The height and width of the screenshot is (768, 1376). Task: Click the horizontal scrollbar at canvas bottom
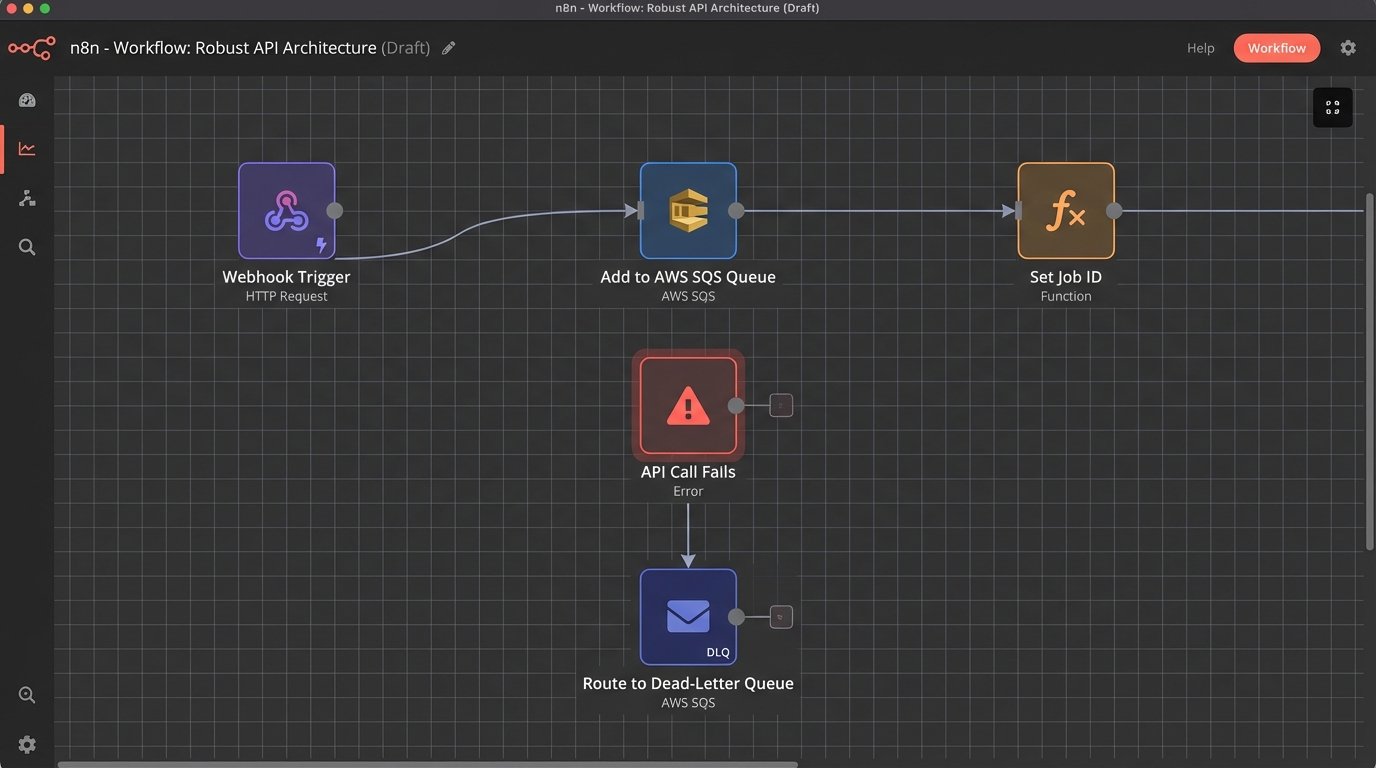(427, 764)
